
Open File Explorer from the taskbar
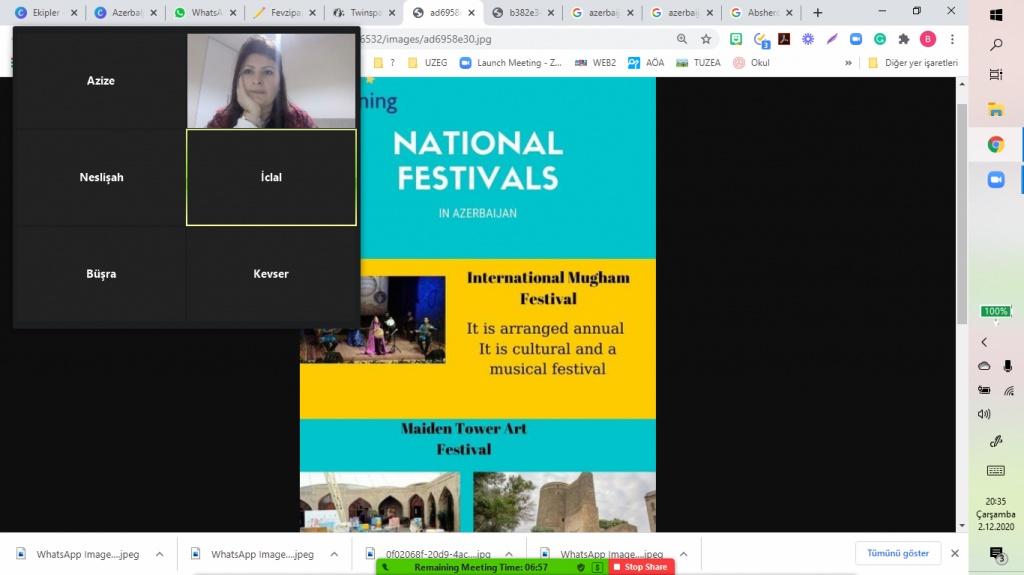pyautogui.click(x=996, y=109)
